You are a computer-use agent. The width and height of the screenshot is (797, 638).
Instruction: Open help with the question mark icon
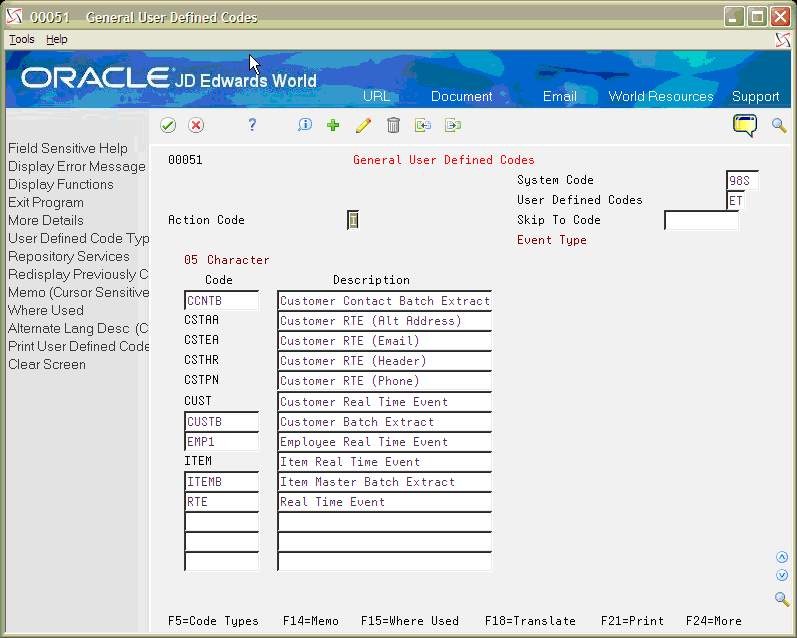252,125
